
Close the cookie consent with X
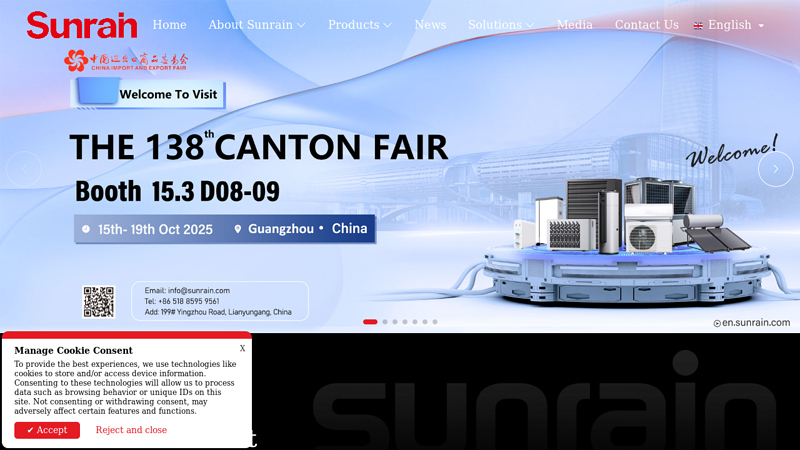click(x=242, y=348)
